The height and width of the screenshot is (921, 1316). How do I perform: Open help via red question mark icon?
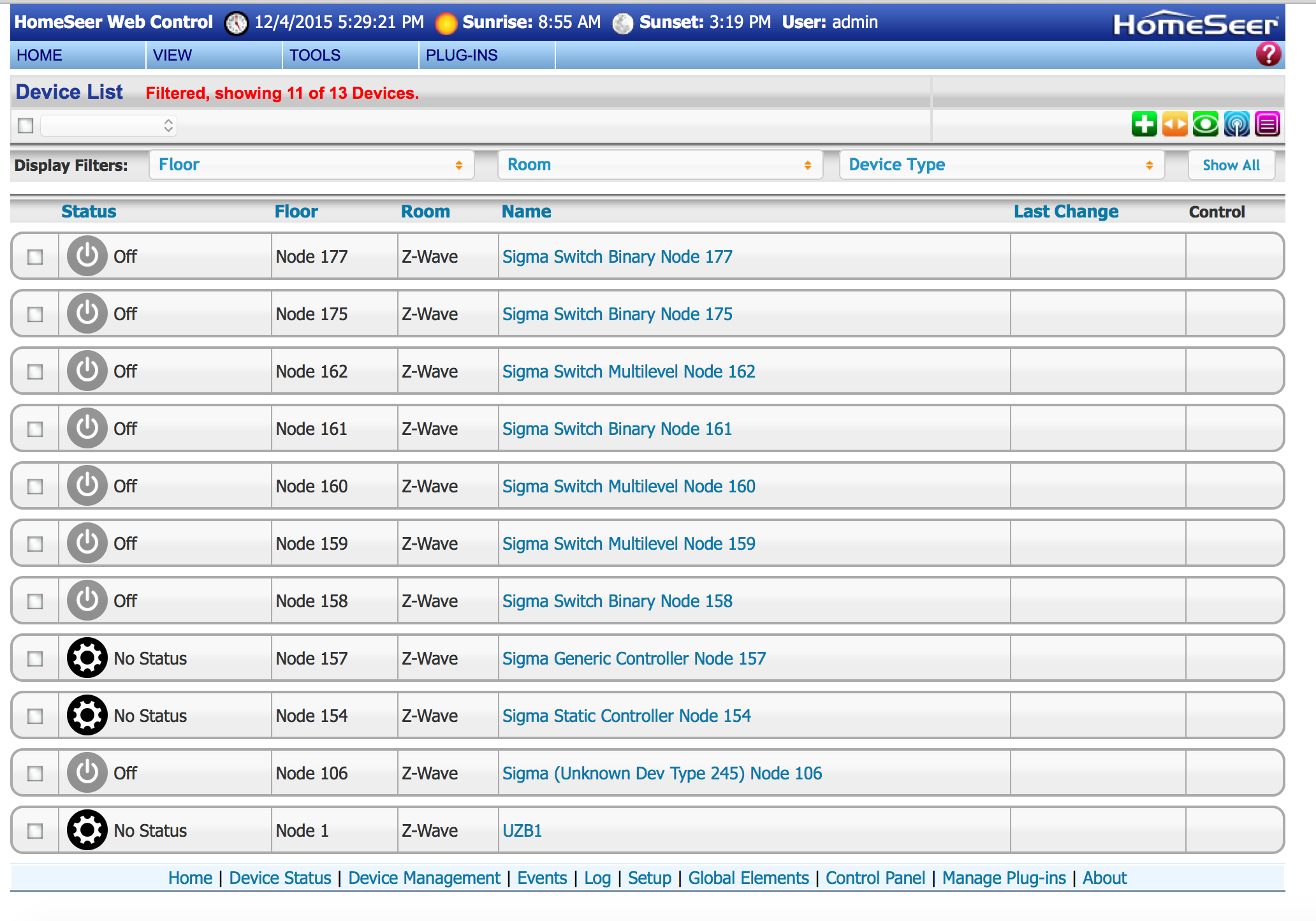coord(1268,54)
